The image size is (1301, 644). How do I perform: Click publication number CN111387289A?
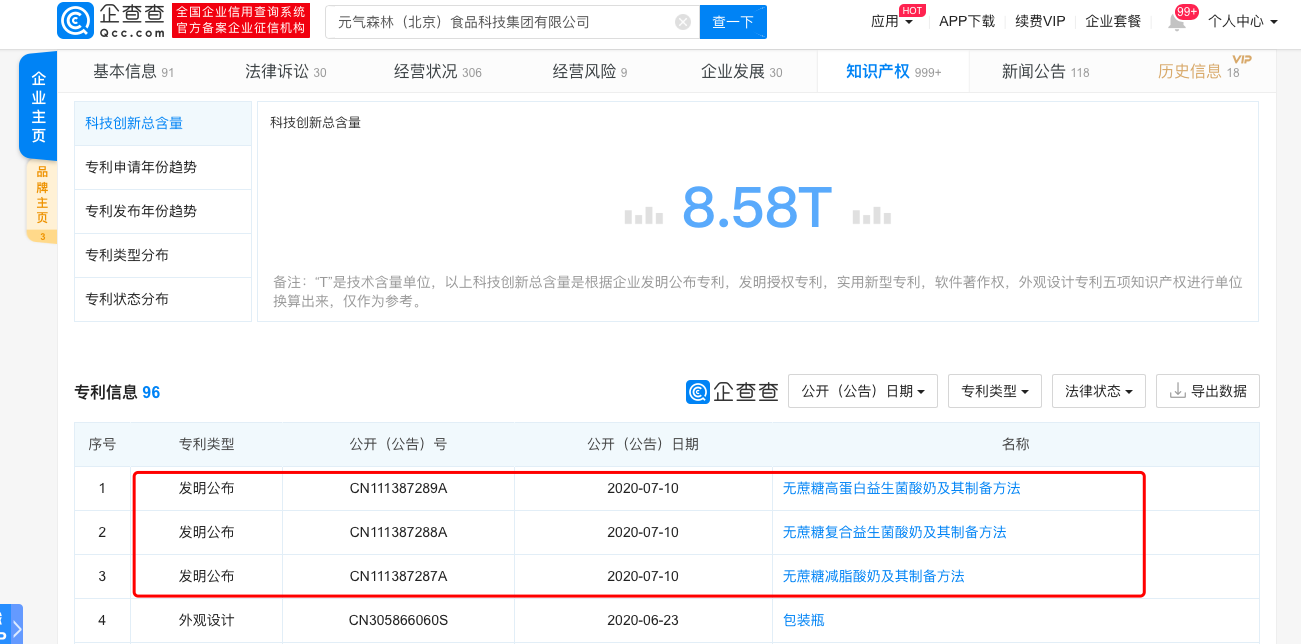click(398, 489)
